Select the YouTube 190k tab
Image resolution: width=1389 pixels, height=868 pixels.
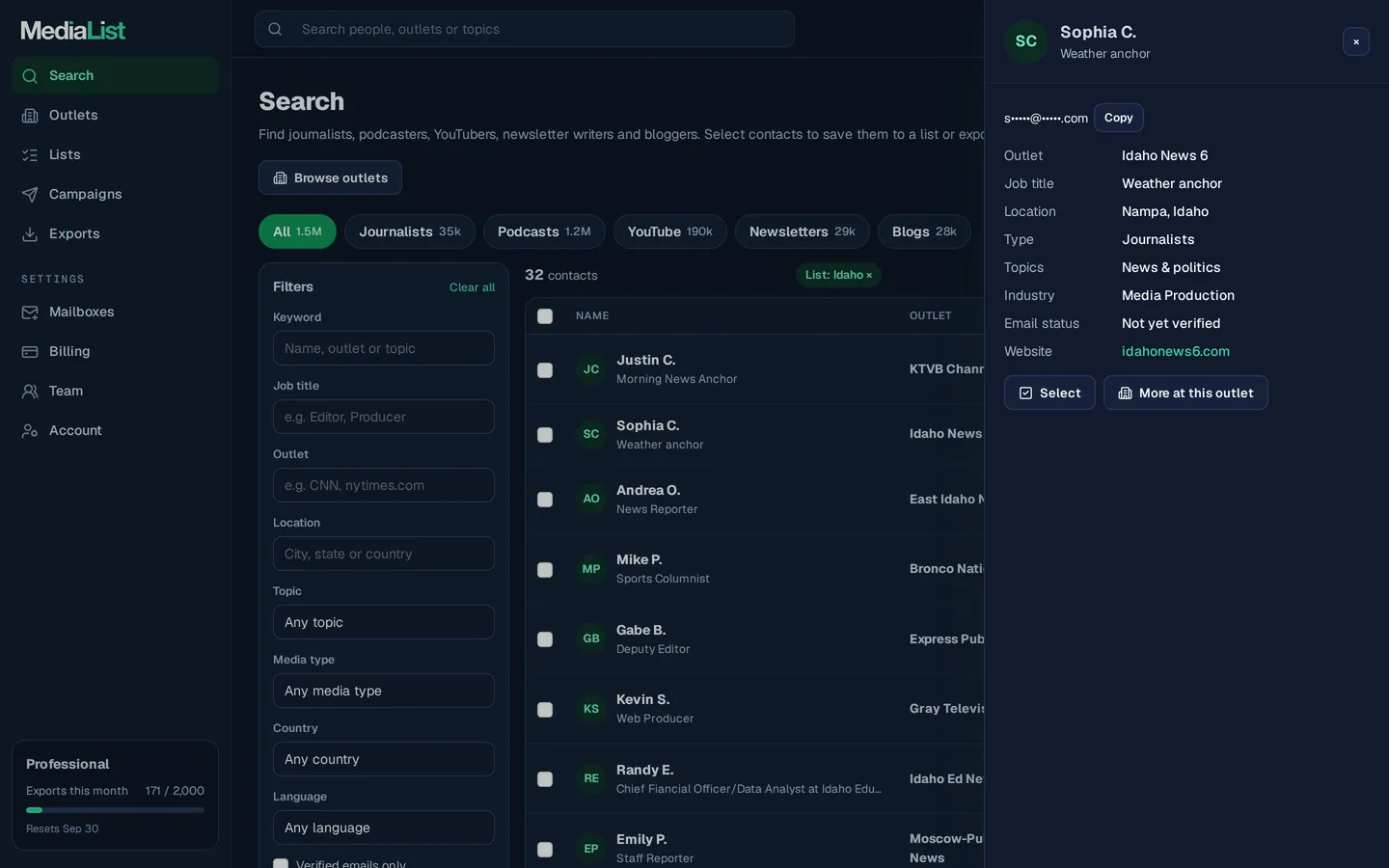(x=670, y=231)
